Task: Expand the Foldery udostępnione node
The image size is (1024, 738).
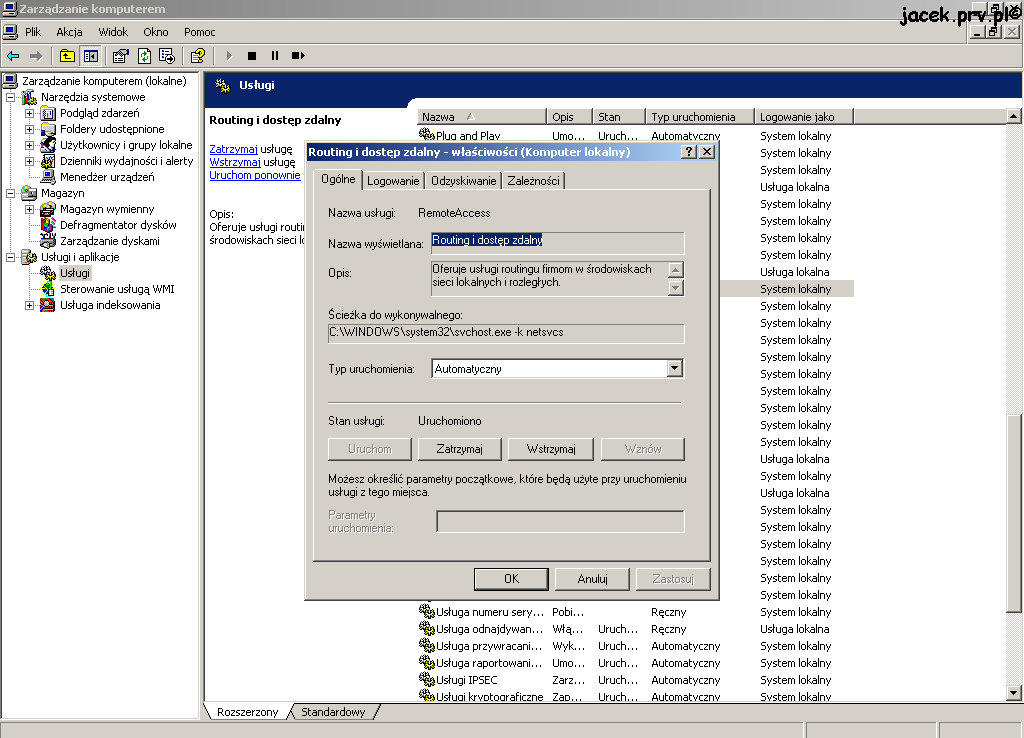Action: (x=29, y=129)
